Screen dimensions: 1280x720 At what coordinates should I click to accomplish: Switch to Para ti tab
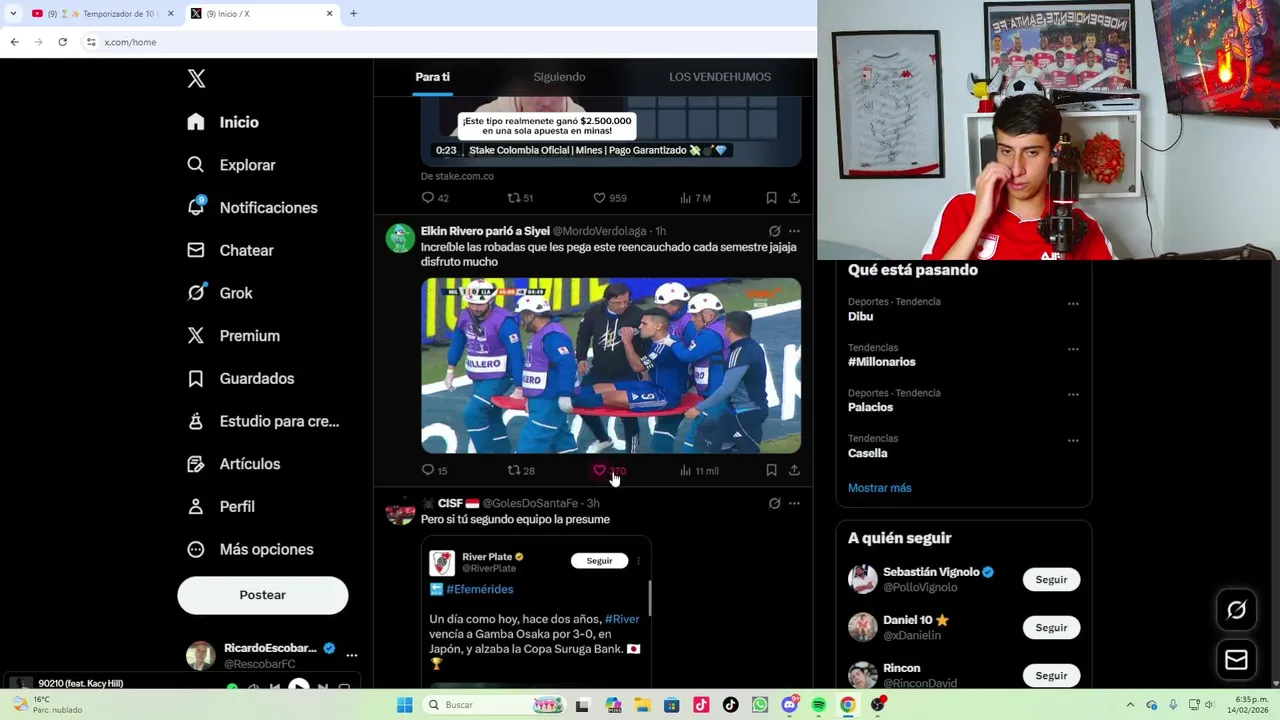432,77
